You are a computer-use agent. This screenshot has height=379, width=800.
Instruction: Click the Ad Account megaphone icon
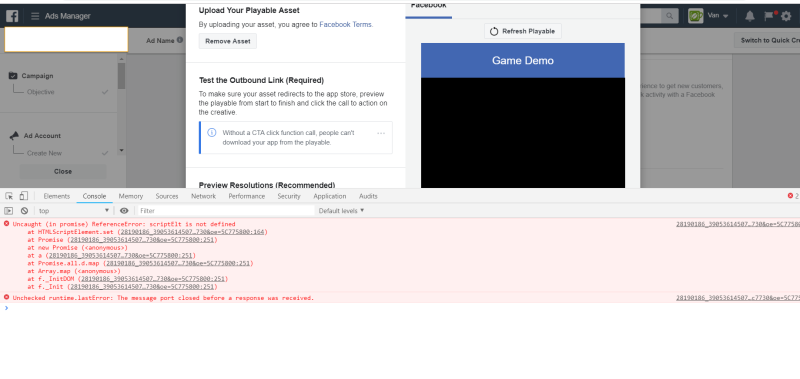tap(14, 136)
